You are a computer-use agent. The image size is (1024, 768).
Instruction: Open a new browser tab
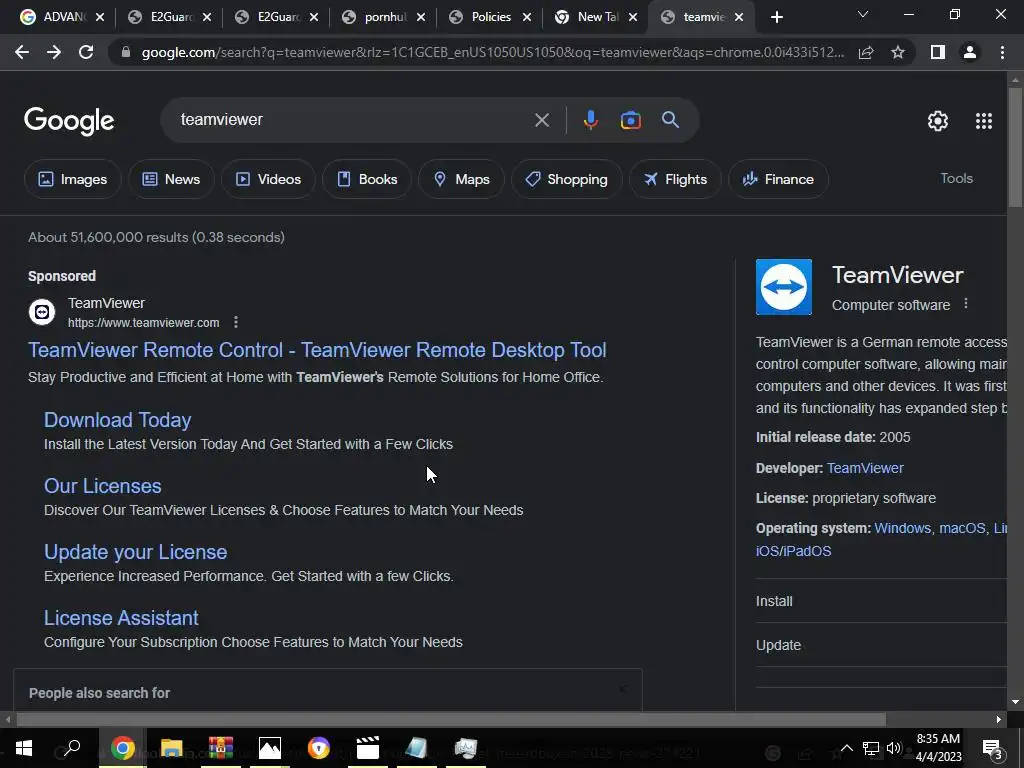[x=776, y=18]
